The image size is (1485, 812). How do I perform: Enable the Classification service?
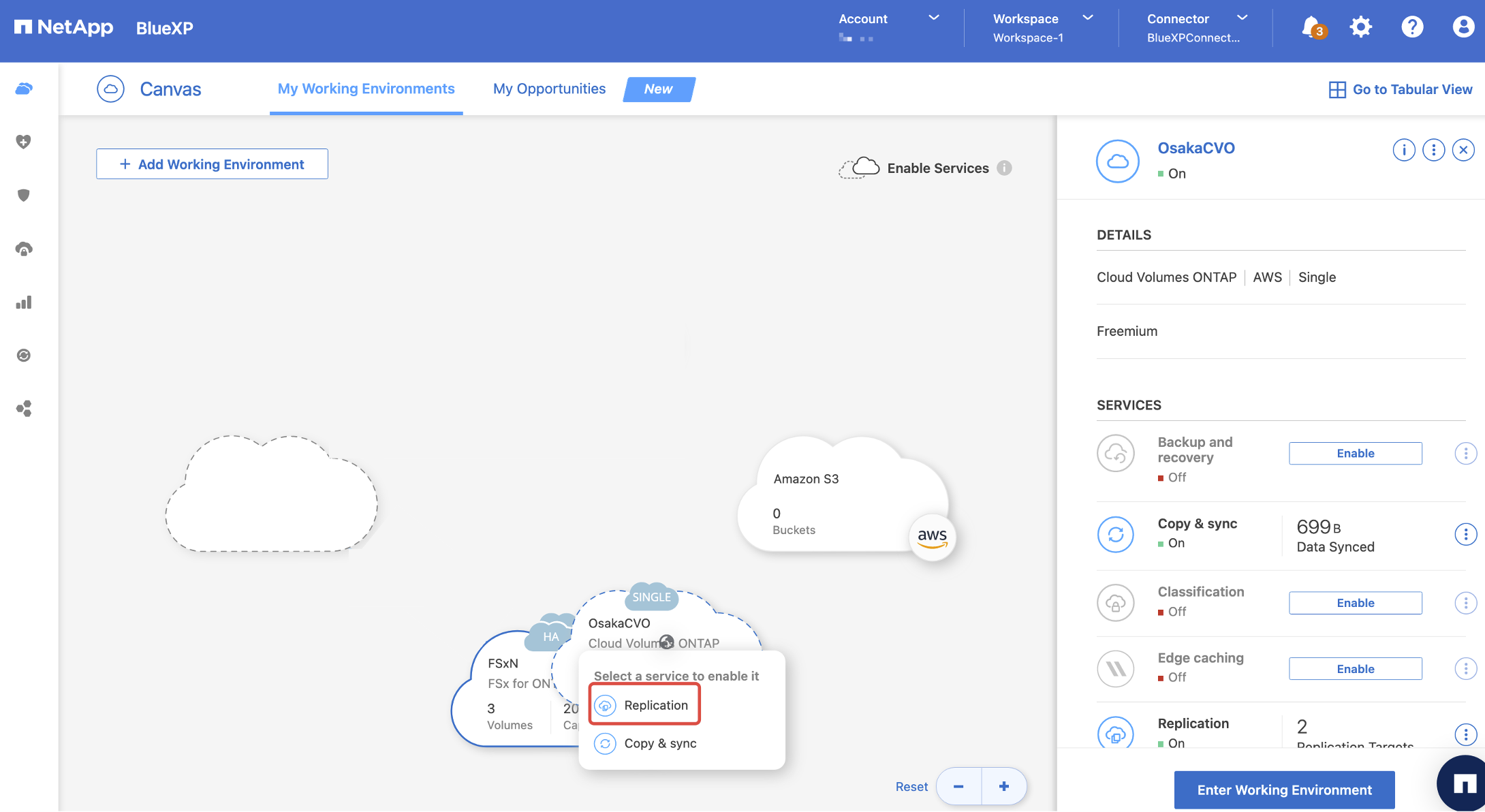1355,603
